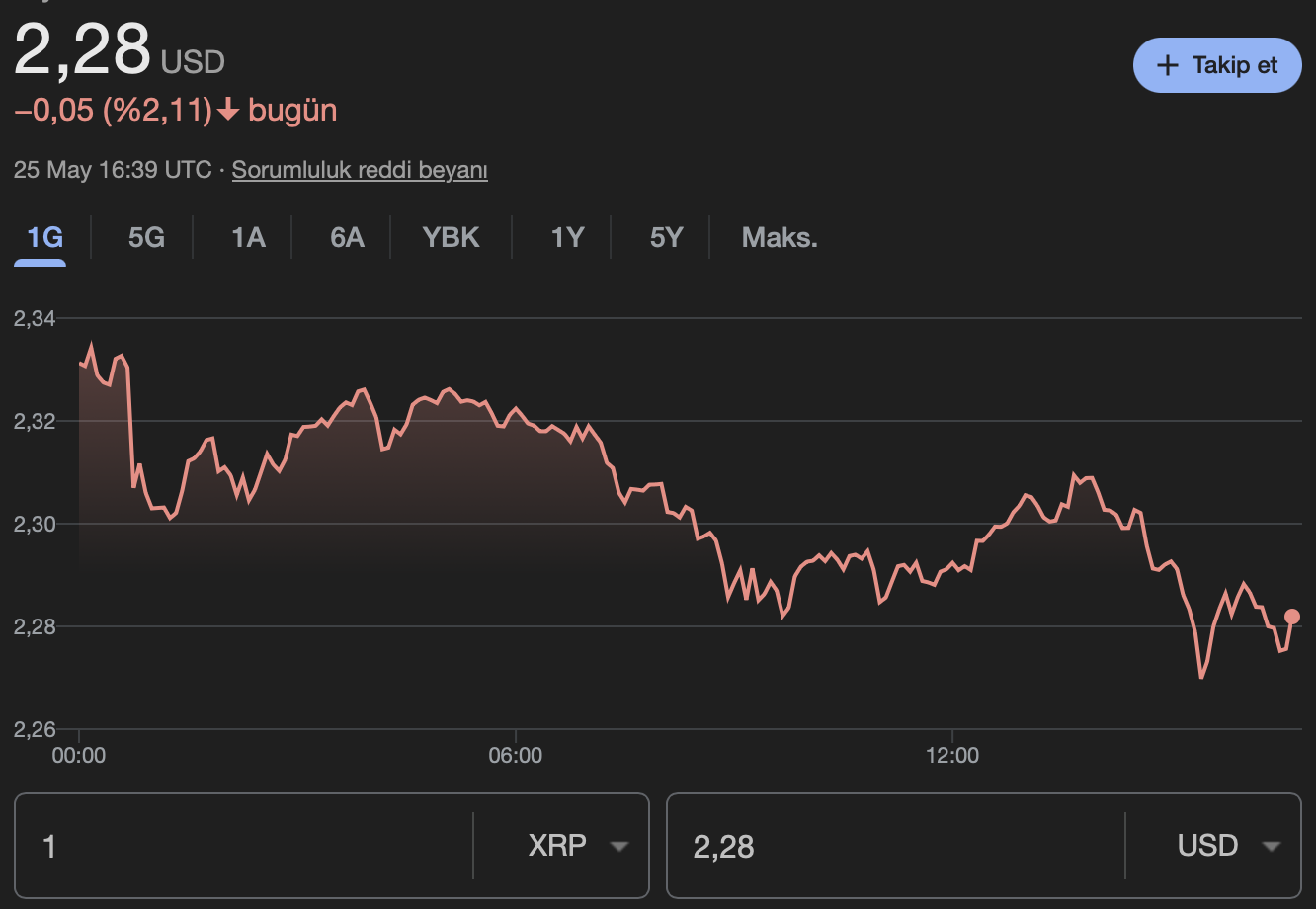The height and width of the screenshot is (909, 1316).
Task: Click the XRP amount input field
Action: tap(244, 846)
